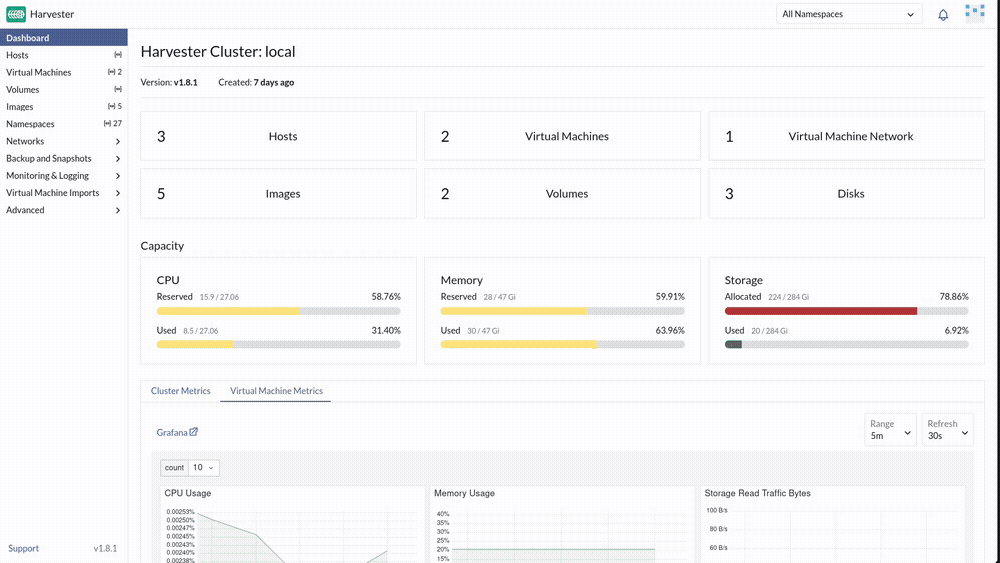Open the Range 5m dropdown

890,430
